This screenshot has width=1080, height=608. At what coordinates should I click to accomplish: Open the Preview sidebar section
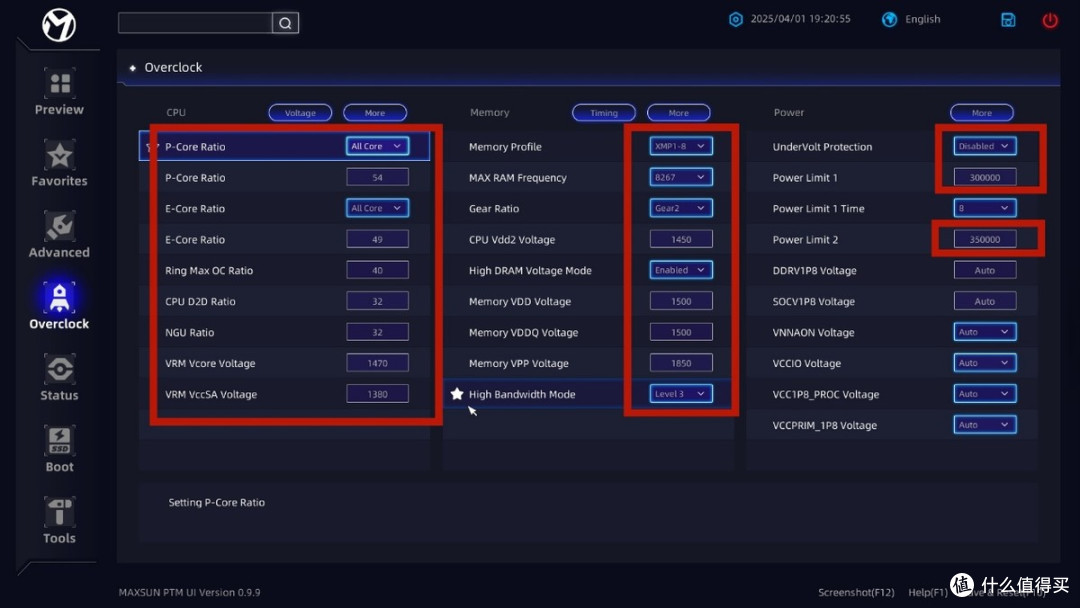pyautogui.click(x=59, y=92)
